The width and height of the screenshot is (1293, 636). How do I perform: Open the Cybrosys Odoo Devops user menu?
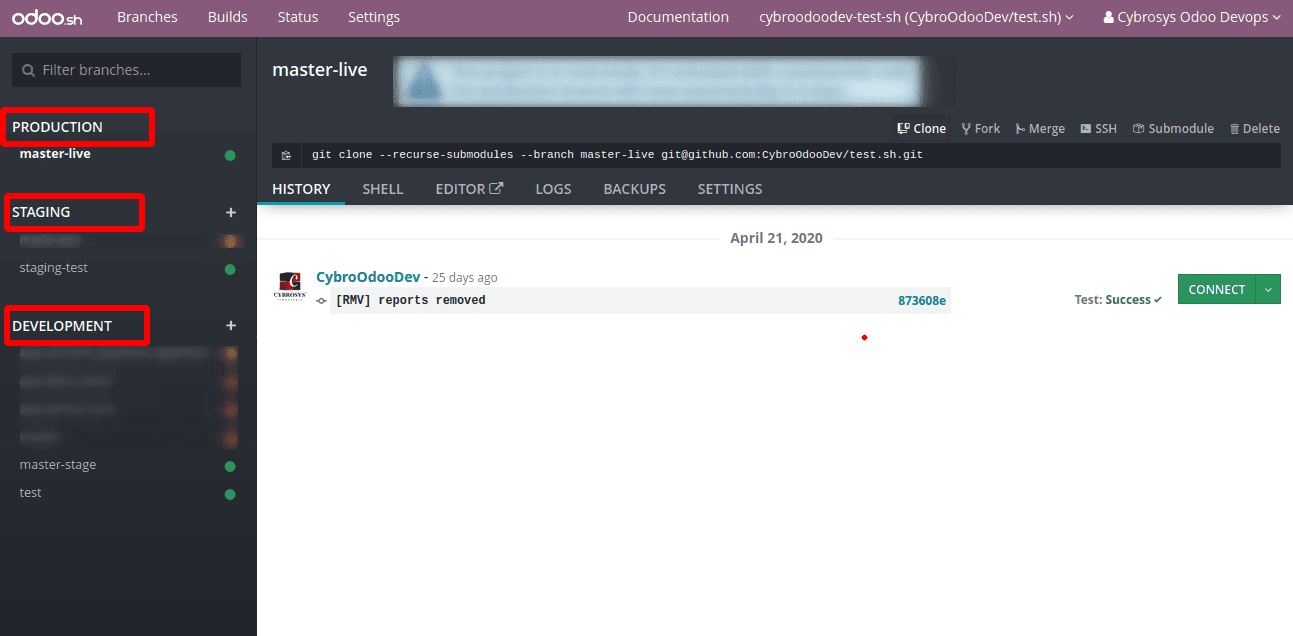(1191, 17)
